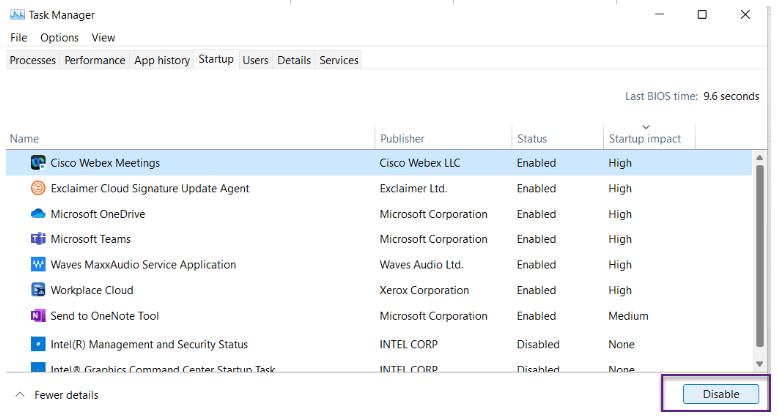Click the Exclaimer Ltd. publisher cell
Image resolution: width=778 pixels, height=417 pixels.
[x=413, y=188]
